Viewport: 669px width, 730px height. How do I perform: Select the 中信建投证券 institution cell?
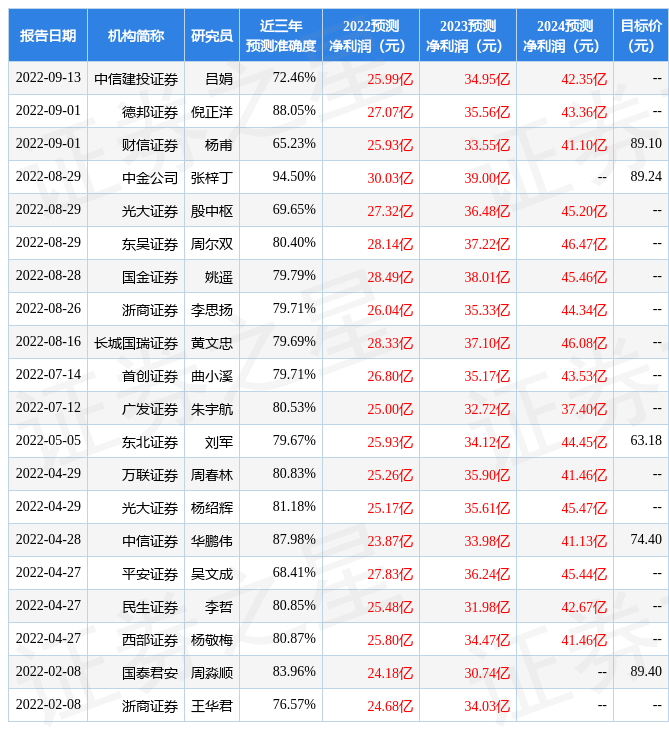coord(136,79)
